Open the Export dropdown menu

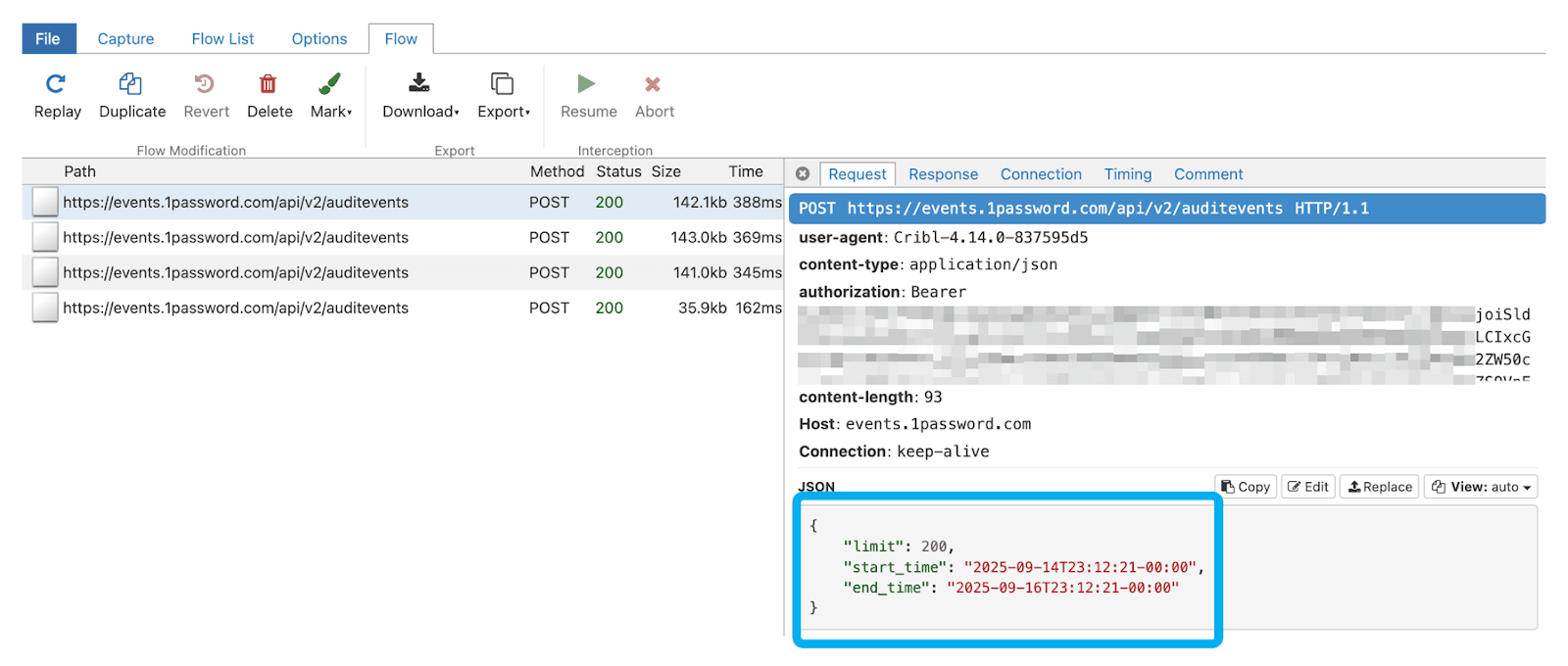(504, 96)
